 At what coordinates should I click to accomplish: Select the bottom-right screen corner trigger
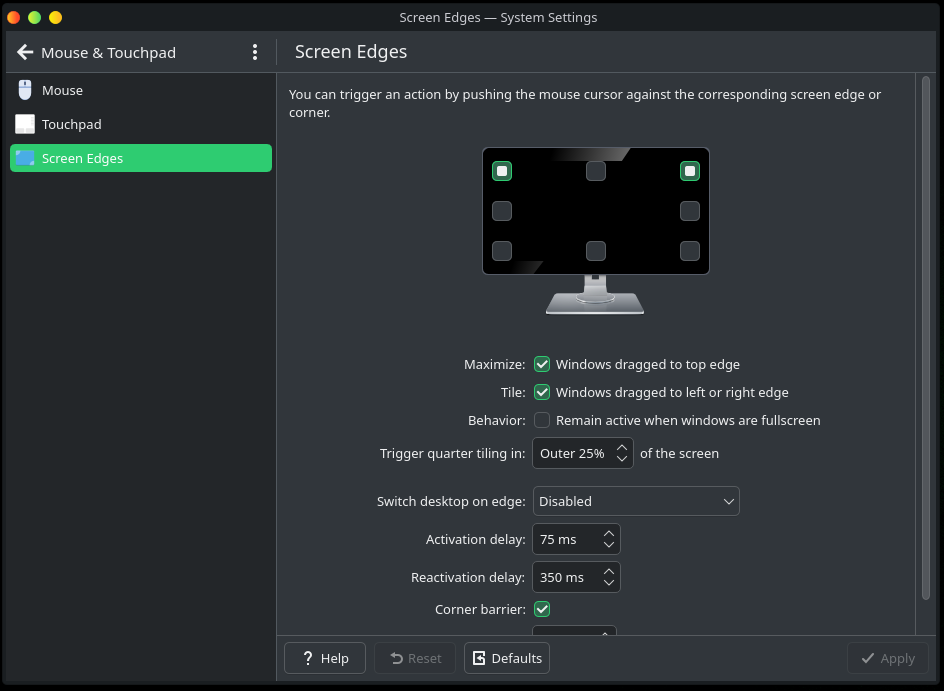tap(689, 251)
